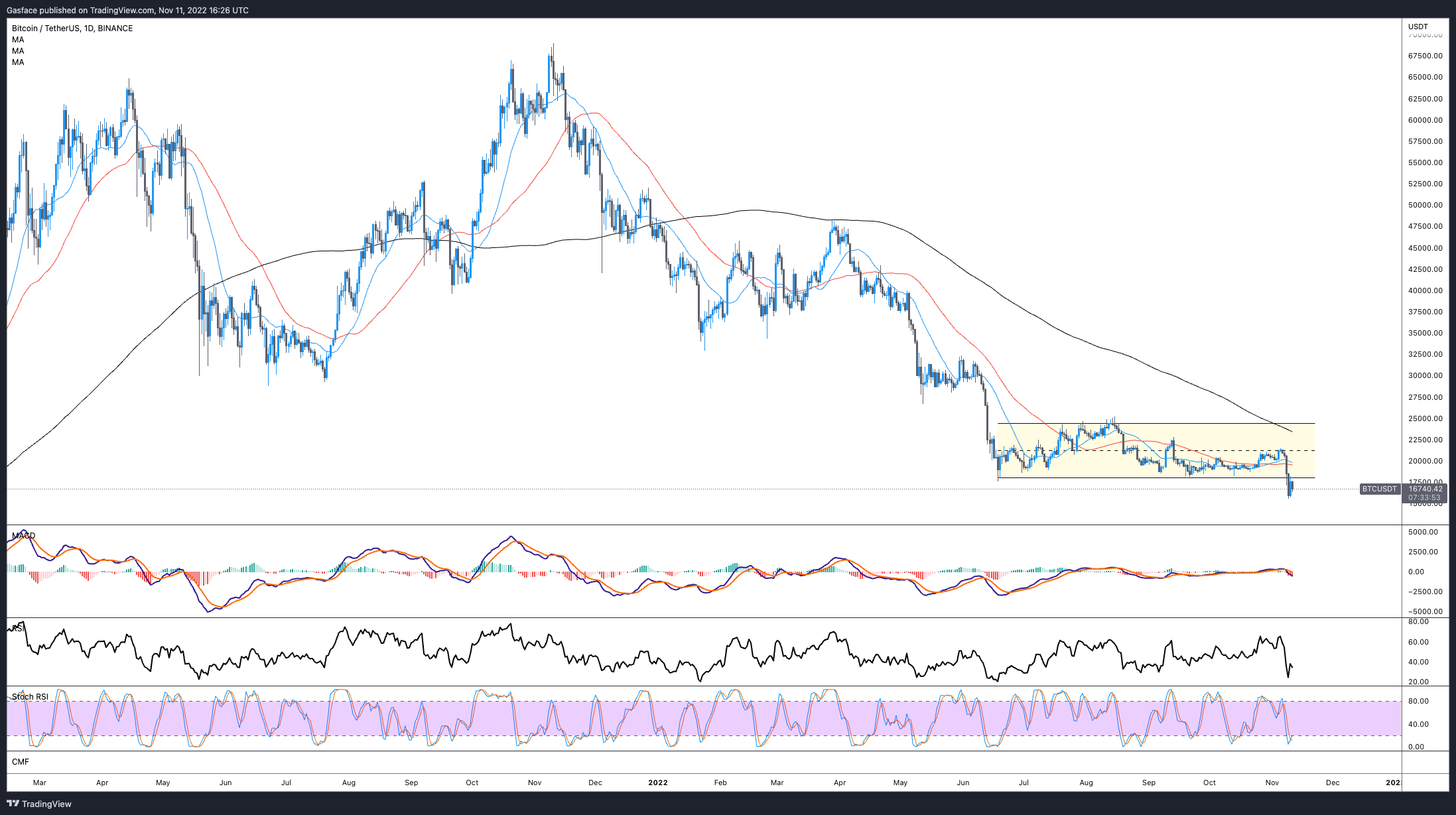Screen dimensions: 1456x815
Task: Click the USDT currency label on price axis
Action: [x=1418, y=27]
